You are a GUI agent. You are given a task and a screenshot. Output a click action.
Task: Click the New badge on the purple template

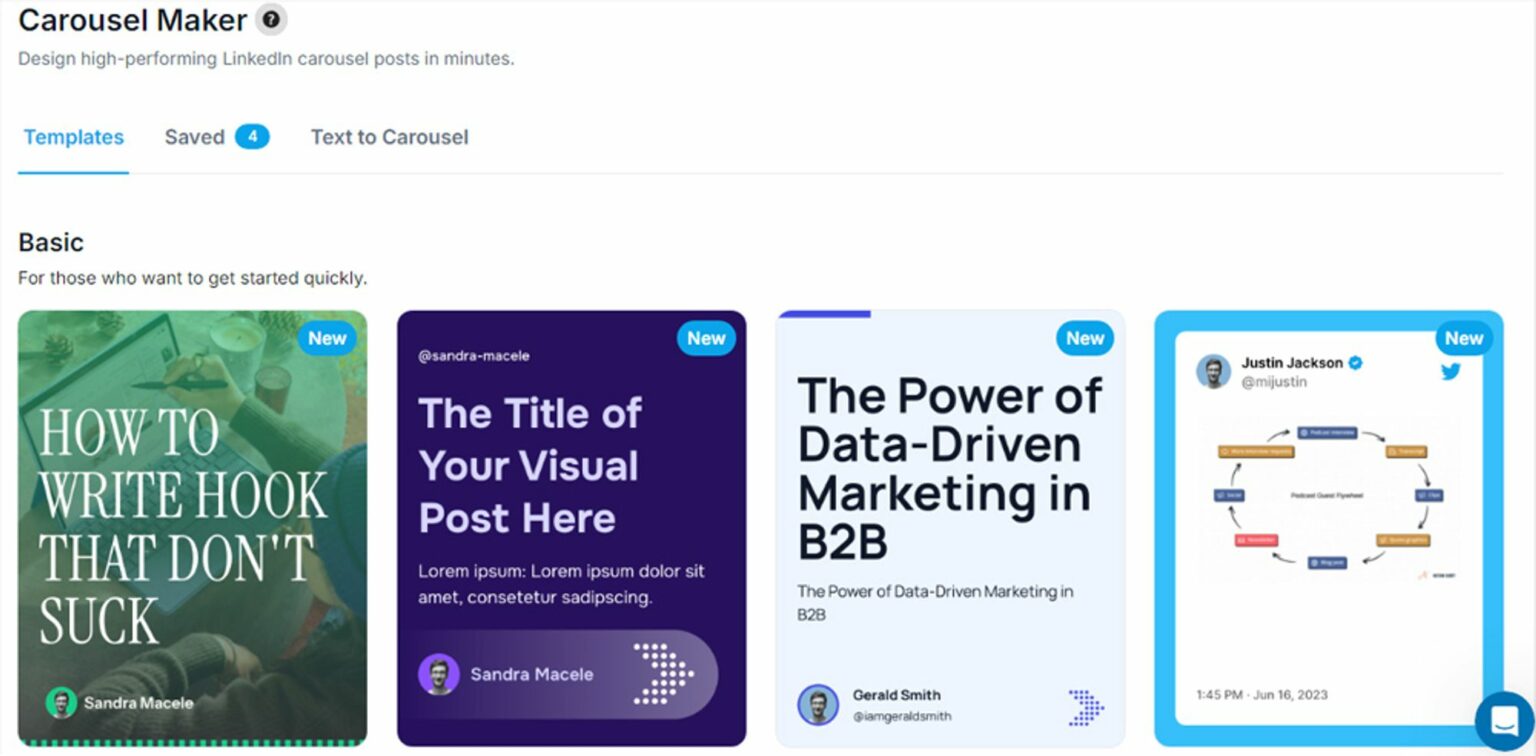click(706, 339)
